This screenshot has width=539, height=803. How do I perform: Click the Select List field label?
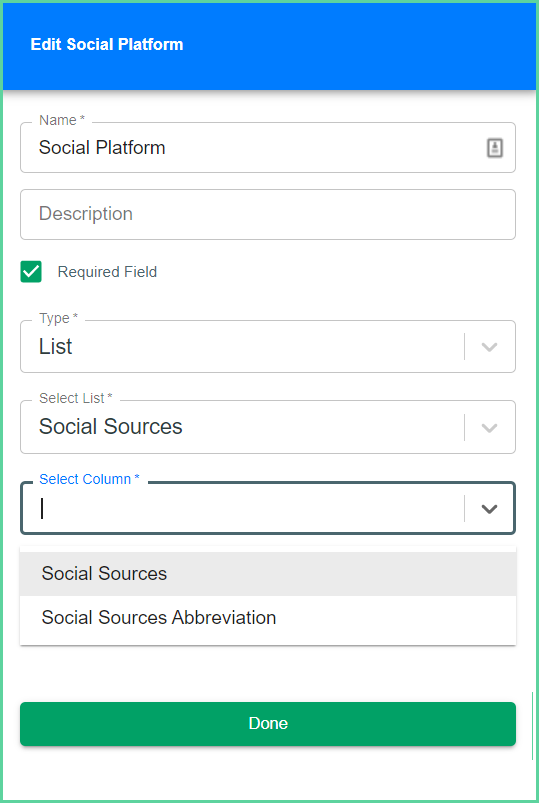[75, 398]
